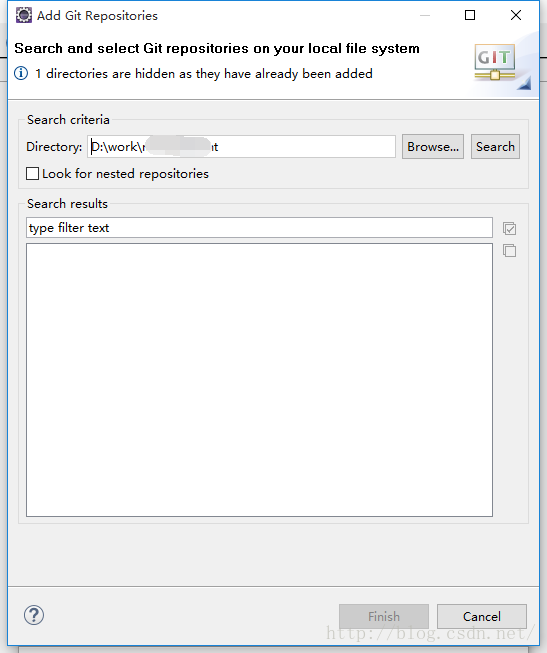Viewport: 547px width, 653px height.
Task: Click the hidden directories notice text
Action: 204,74
